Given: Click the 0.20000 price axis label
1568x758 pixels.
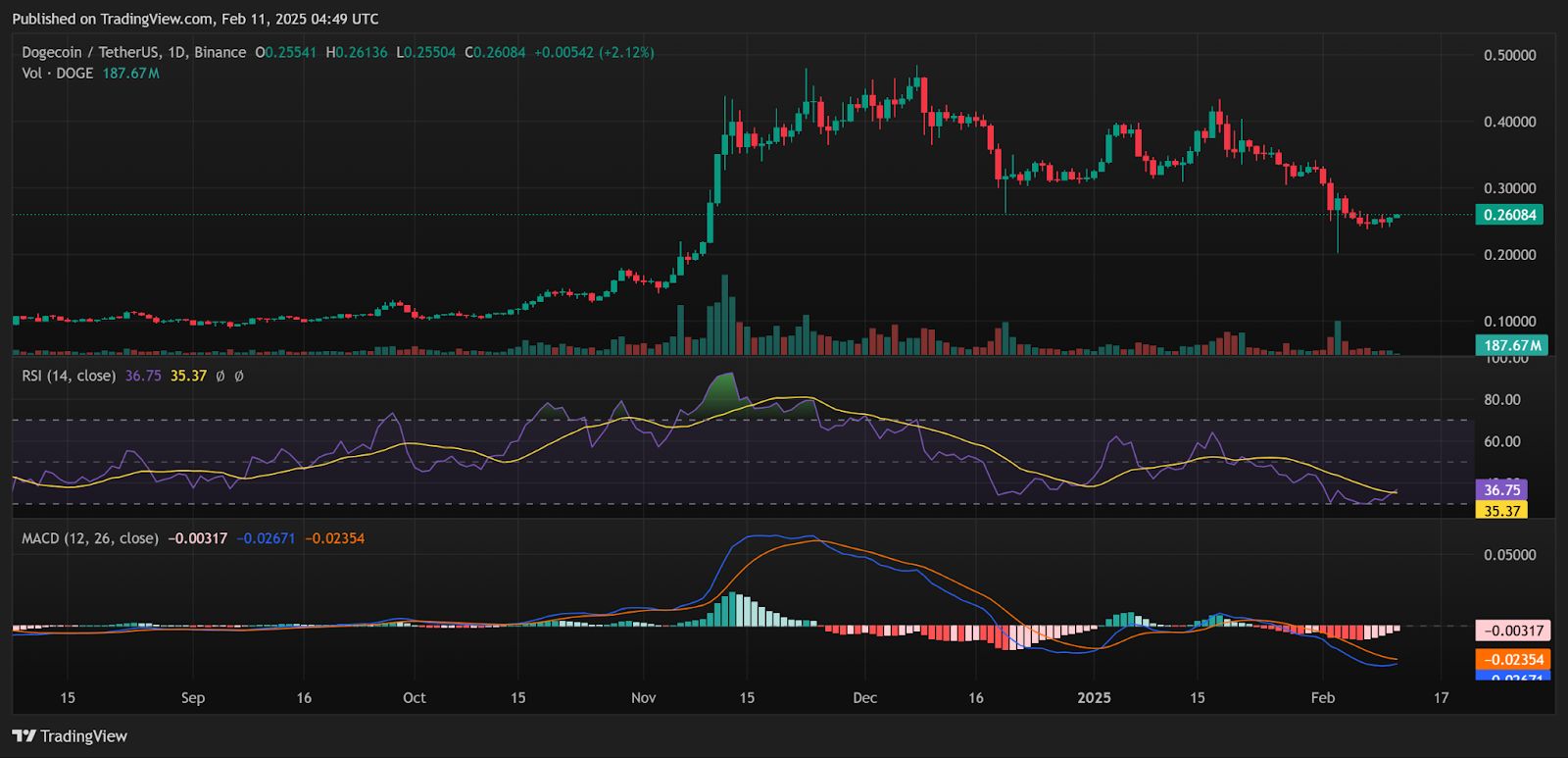Looking at the screenshot, I should click(1510, 255).
